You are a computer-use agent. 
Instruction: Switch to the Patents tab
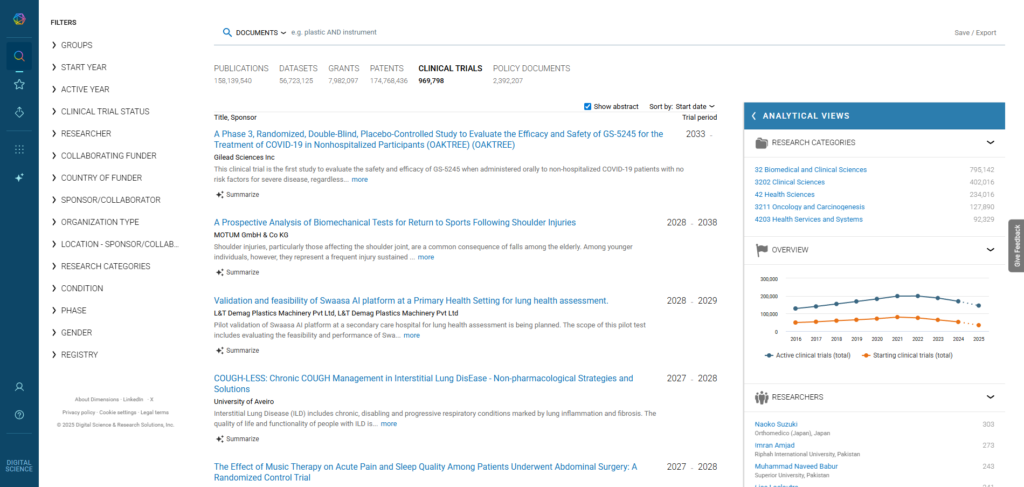pyautogui.click(x=387, y=69)
